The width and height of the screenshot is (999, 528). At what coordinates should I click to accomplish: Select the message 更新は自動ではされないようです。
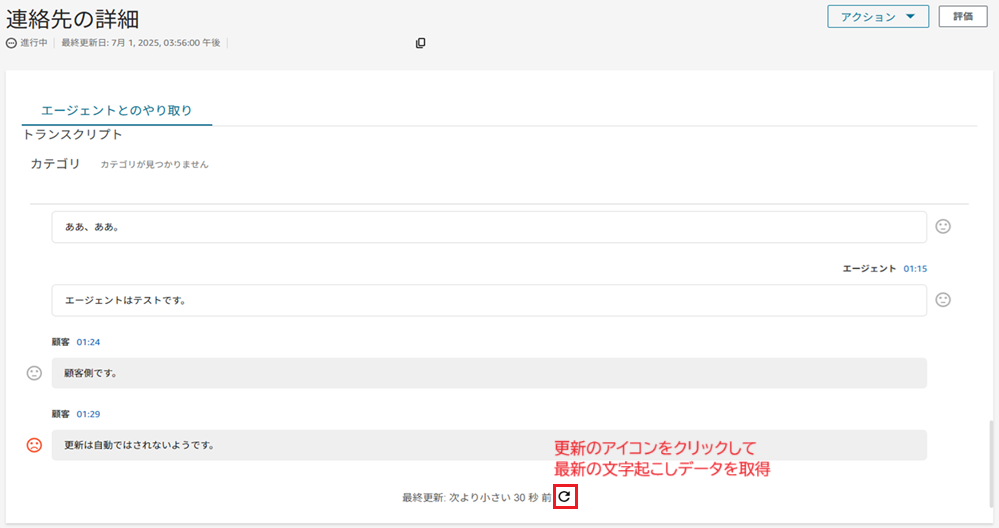click(489, 445)
